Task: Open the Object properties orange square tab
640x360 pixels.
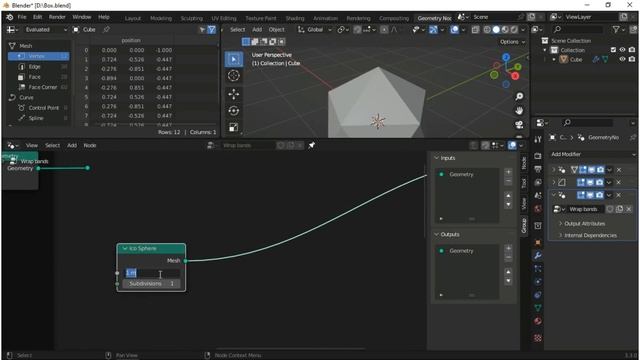Action: point(538,242)
